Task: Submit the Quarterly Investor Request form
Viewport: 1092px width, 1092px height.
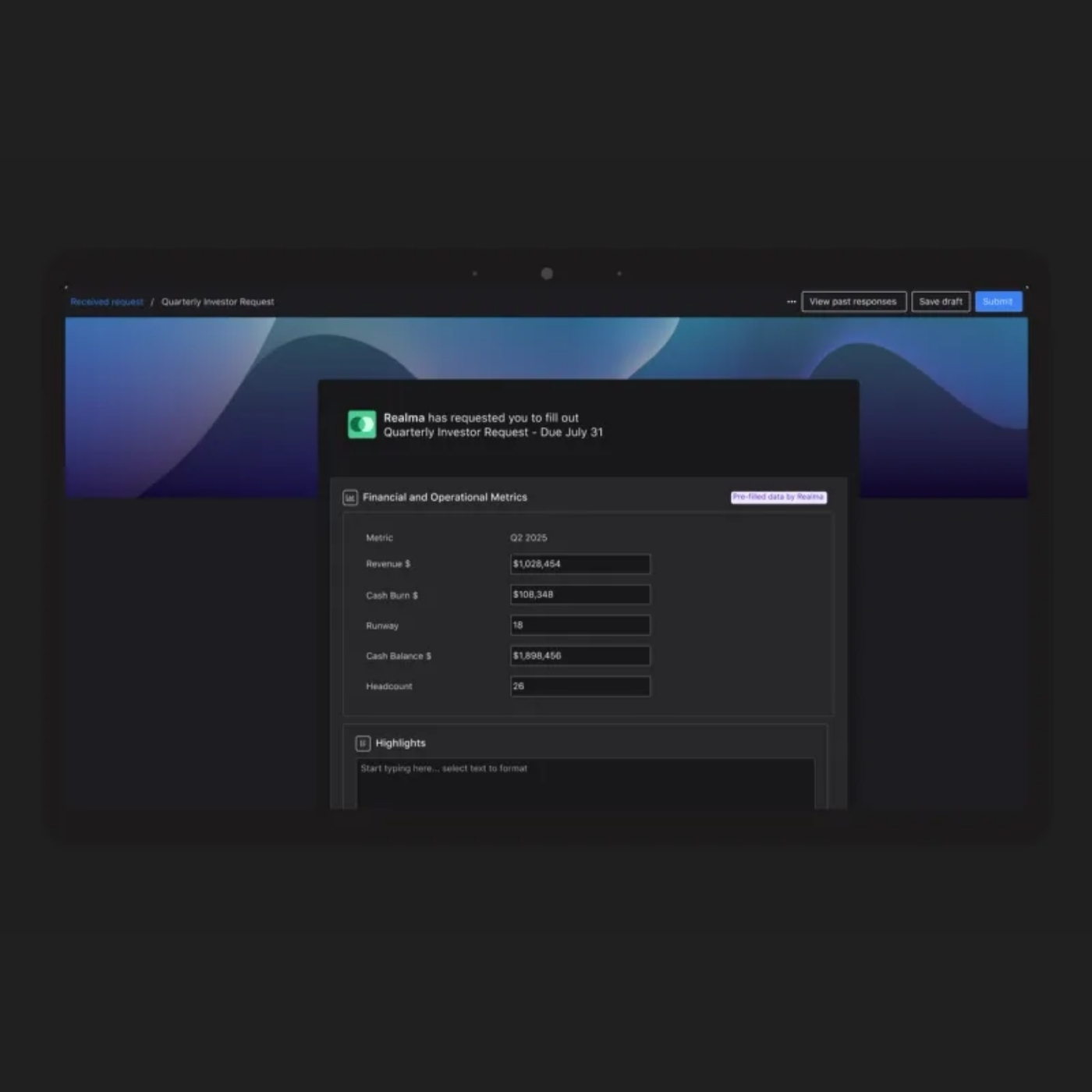Action: tap(998, 302)
